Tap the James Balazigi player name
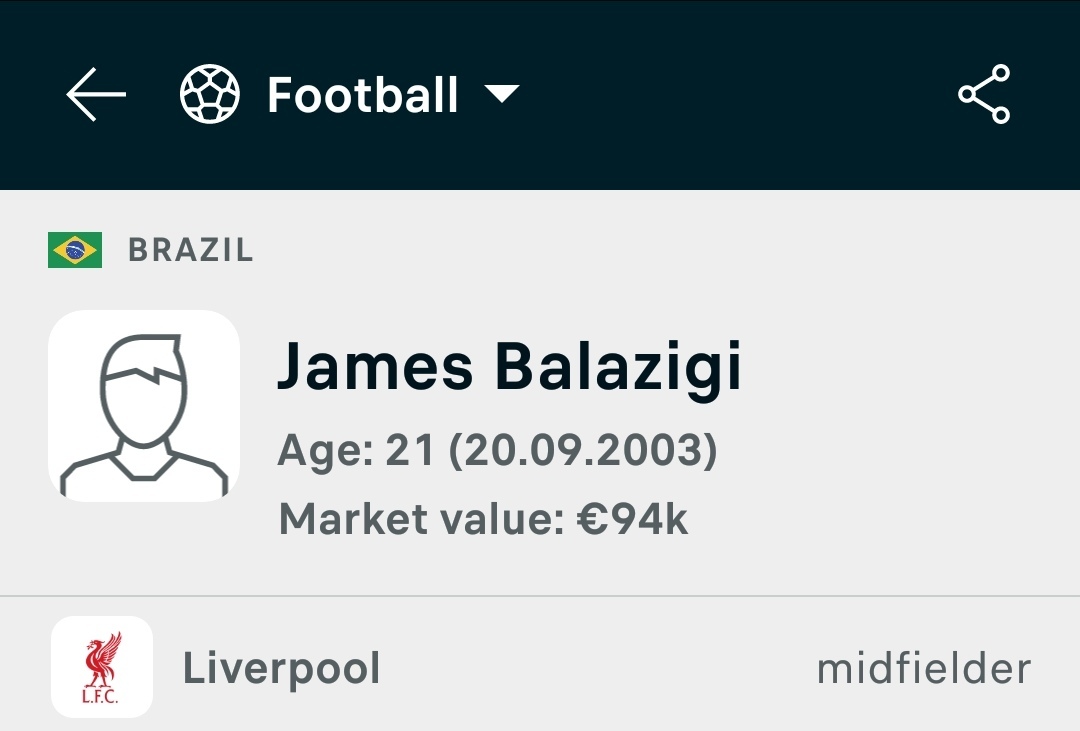This screenshot has width=1080, height=731. pos(509,367)
